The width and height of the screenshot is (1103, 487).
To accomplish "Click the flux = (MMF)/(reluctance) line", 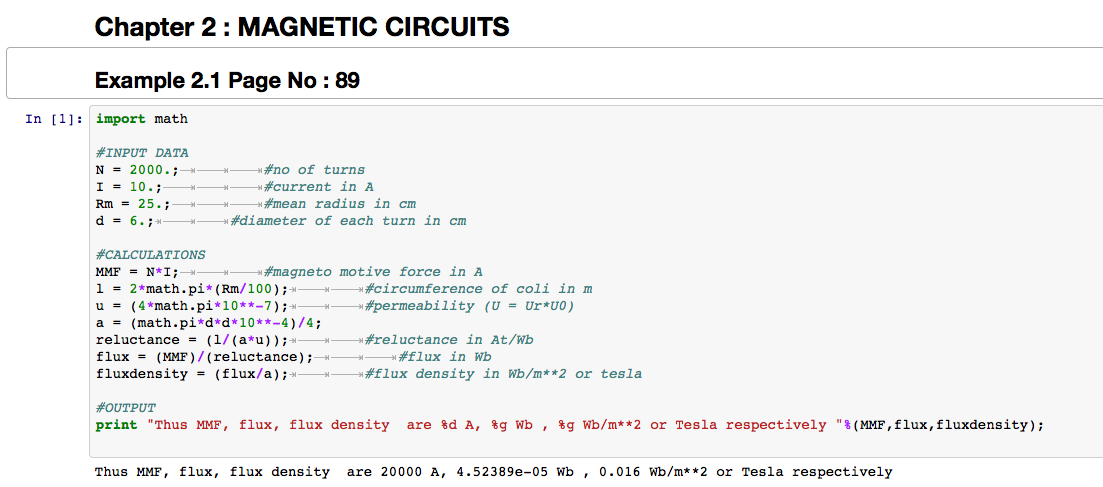I will coord(204,357).
